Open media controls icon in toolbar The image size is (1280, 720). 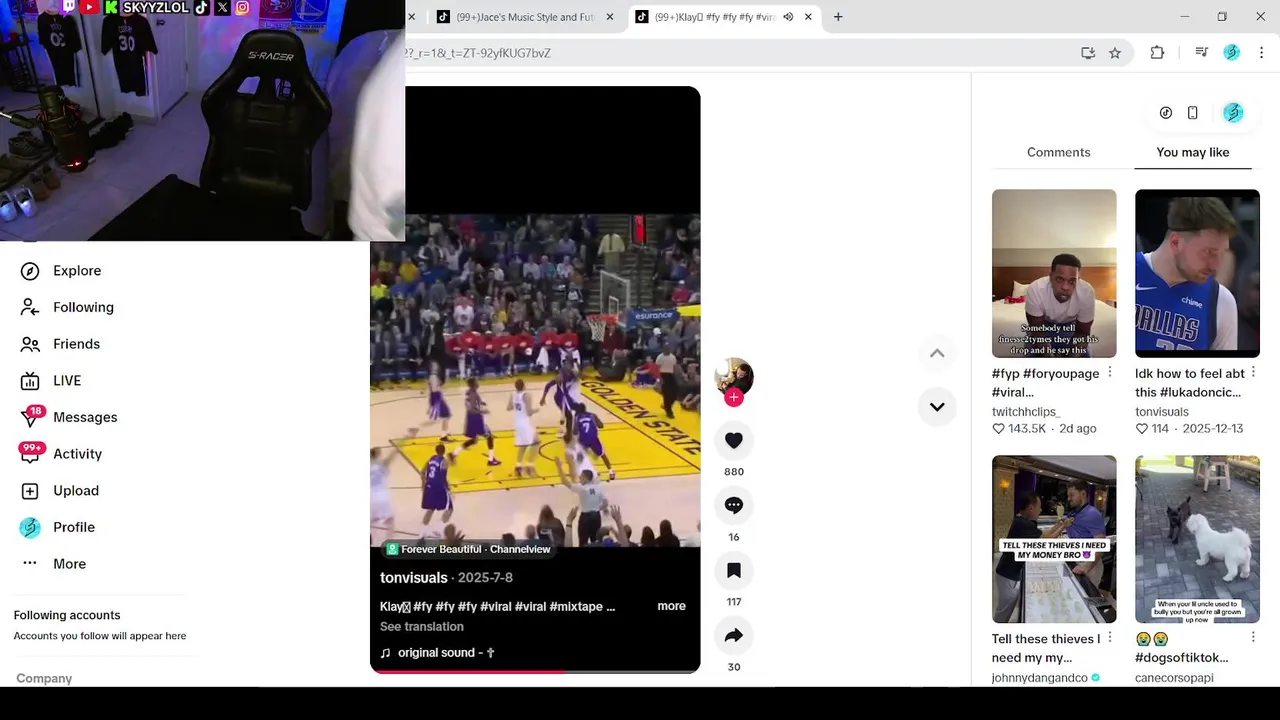coord(1202,53)
